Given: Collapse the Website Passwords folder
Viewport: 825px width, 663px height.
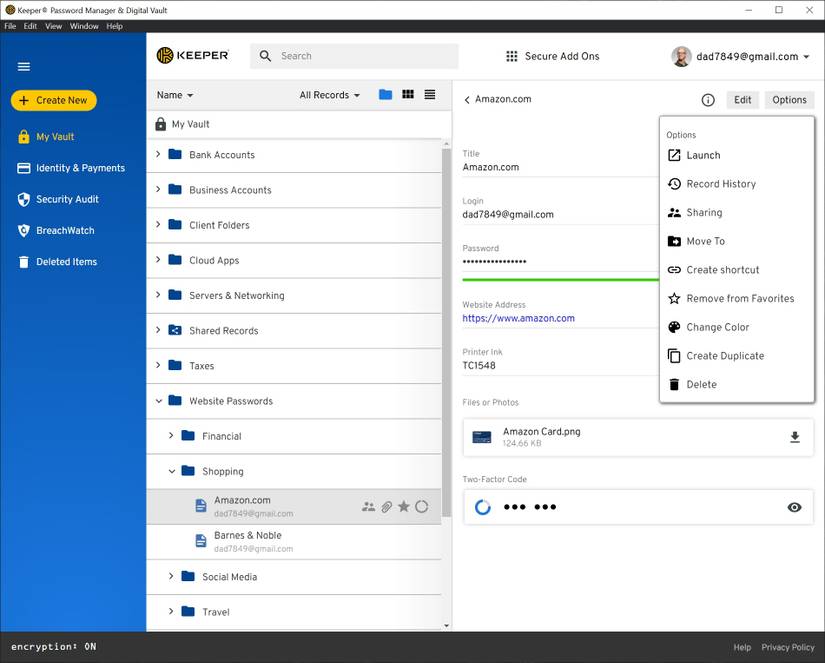Looking at the screenshot, I should click(158, 401).
